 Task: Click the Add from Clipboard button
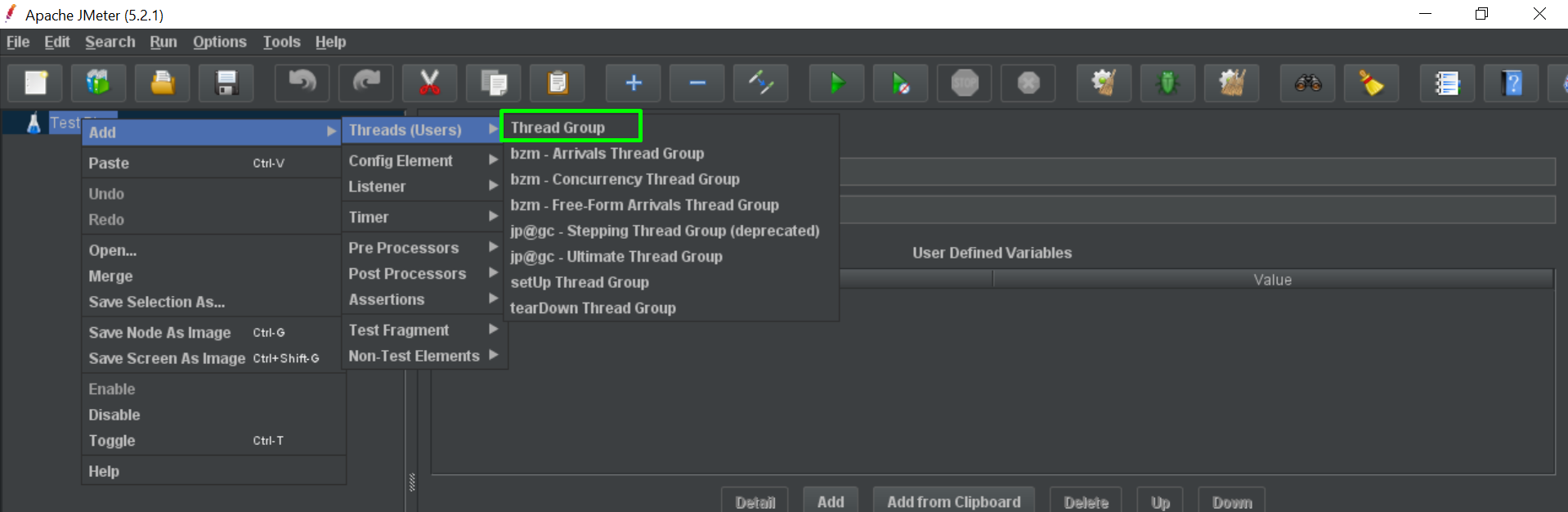[x=954, y=501]
